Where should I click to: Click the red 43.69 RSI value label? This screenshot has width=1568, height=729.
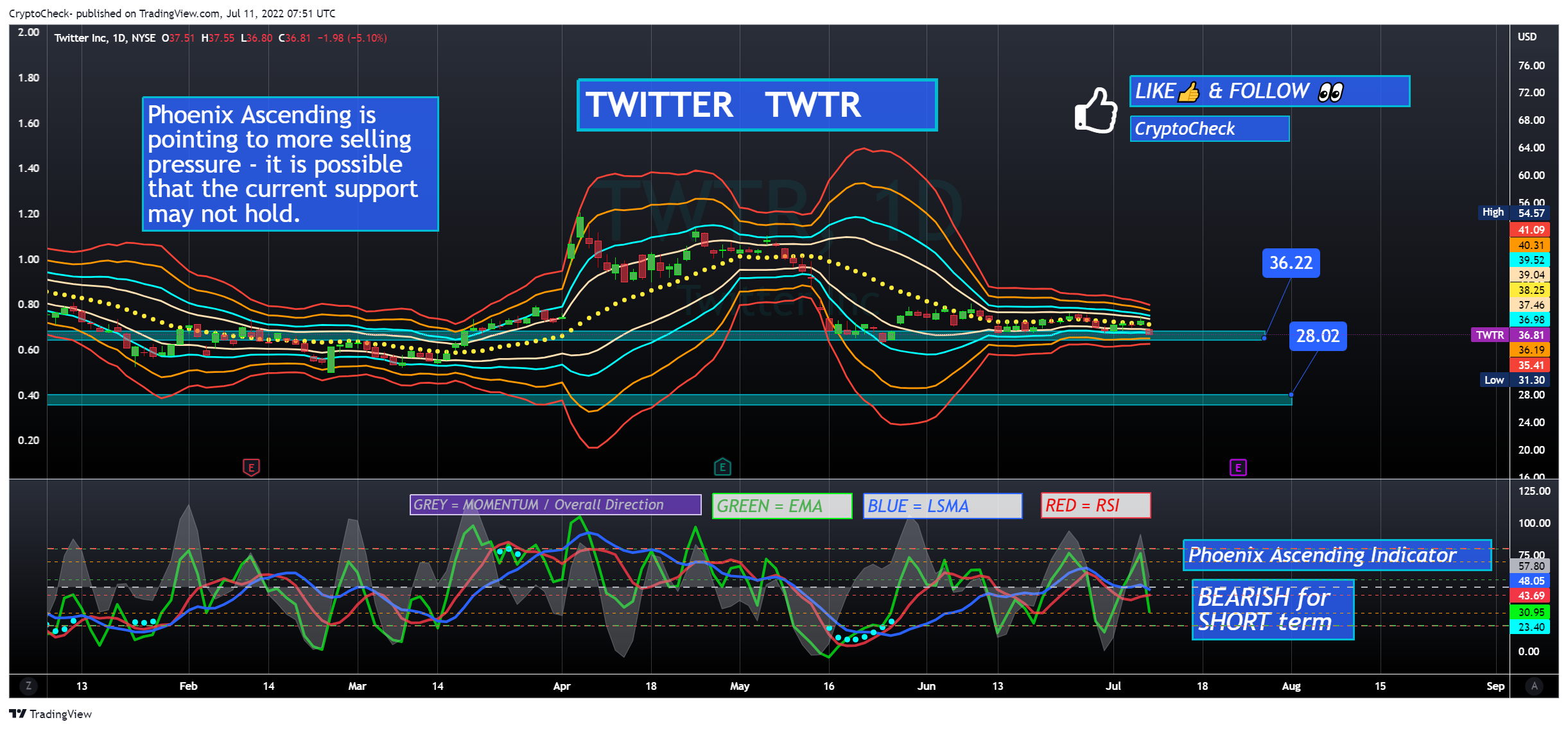1531,596
